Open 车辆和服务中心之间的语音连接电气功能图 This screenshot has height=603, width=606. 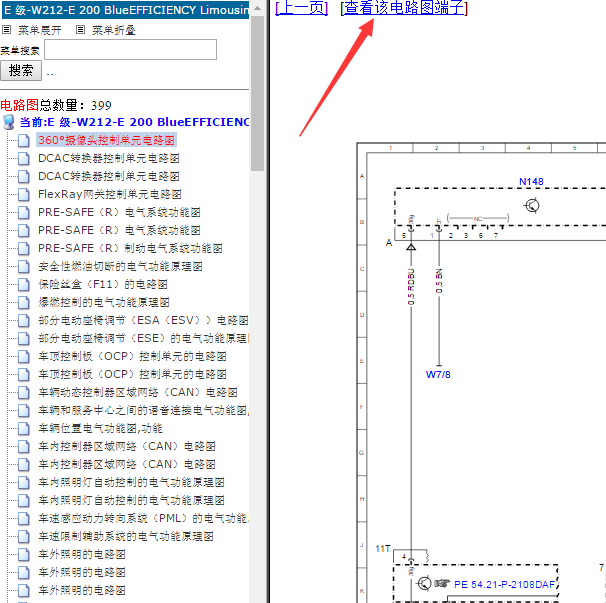point(143,410)
